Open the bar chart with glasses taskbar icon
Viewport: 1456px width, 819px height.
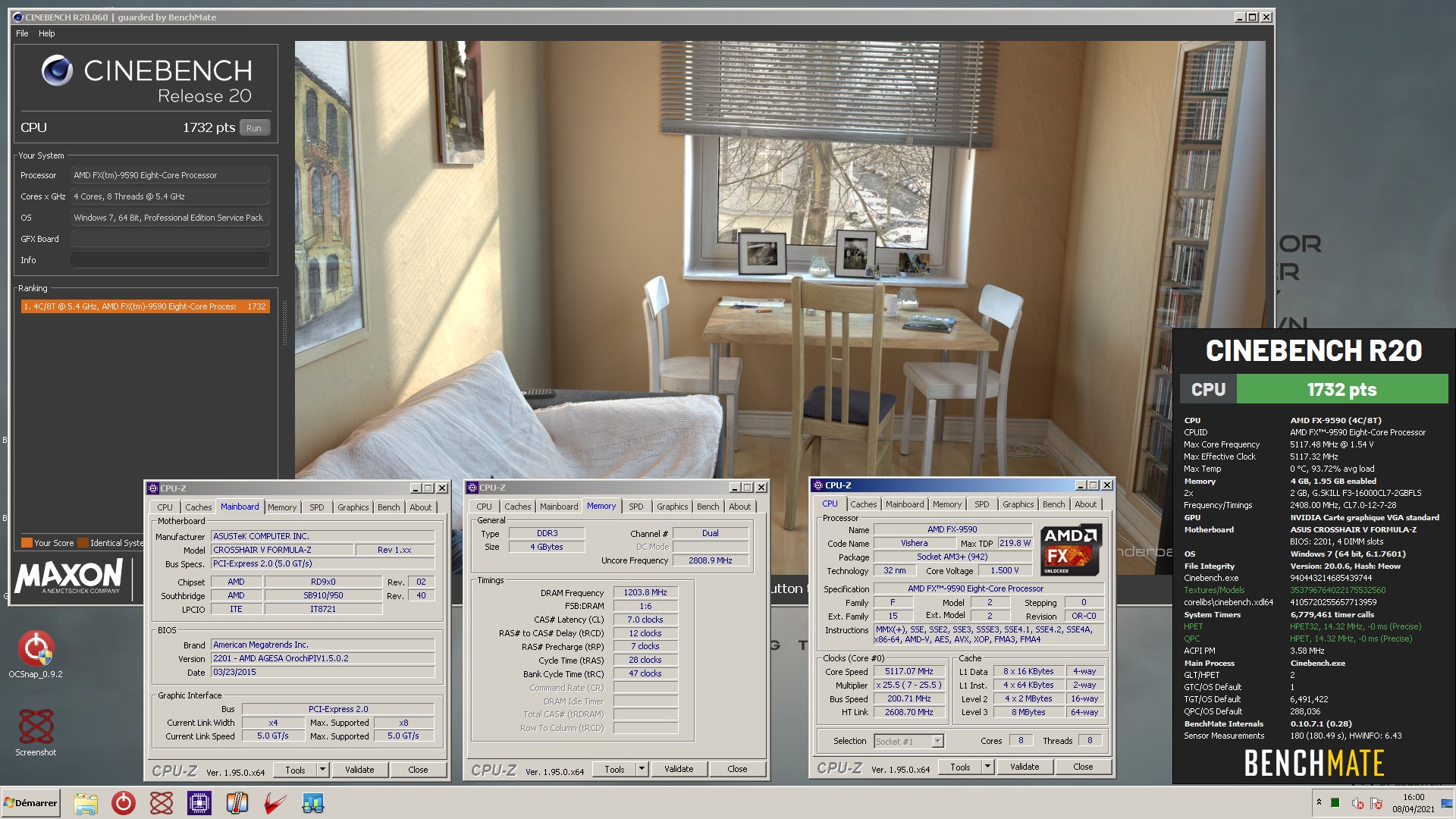tap(312, 803)
